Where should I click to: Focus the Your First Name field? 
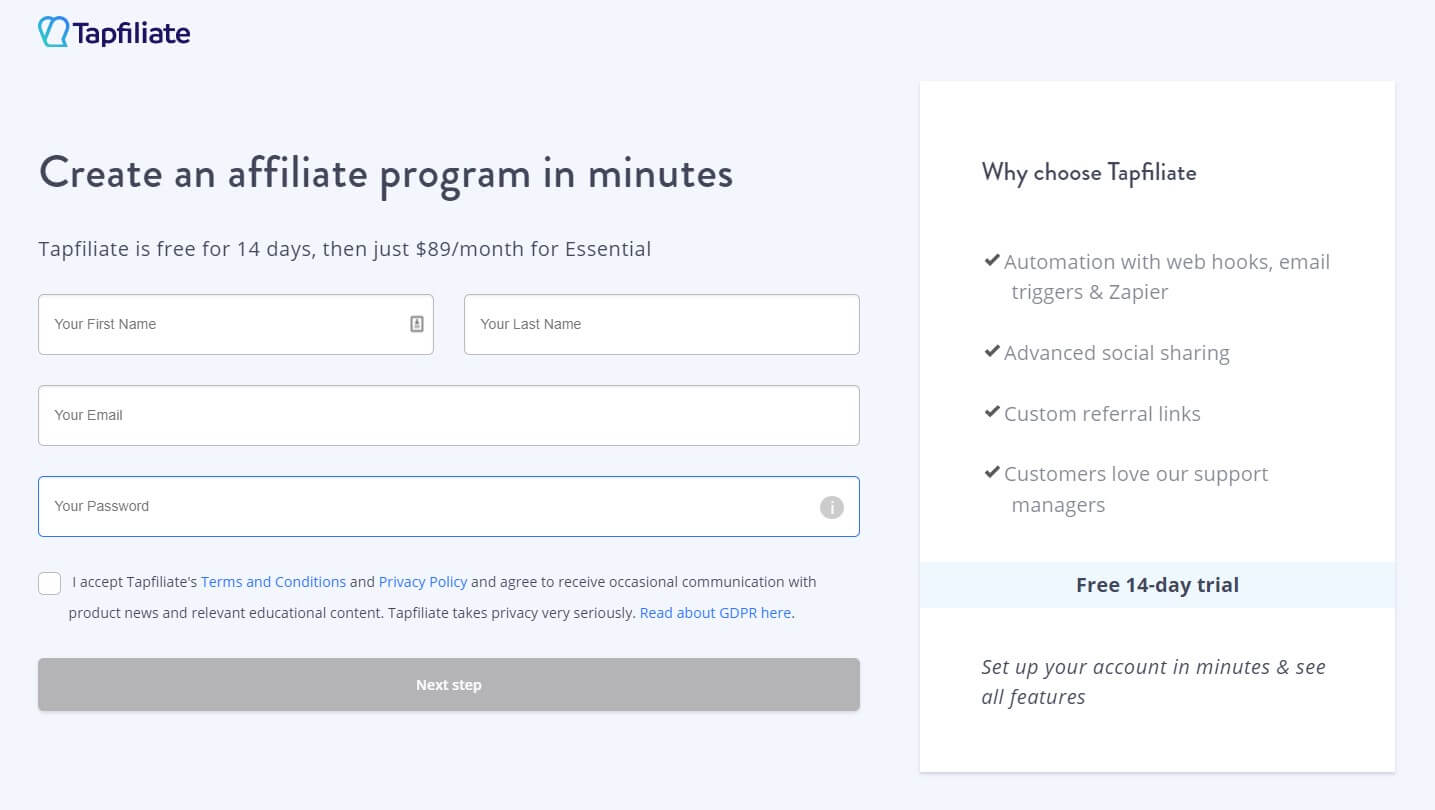[x=236, y=324]
